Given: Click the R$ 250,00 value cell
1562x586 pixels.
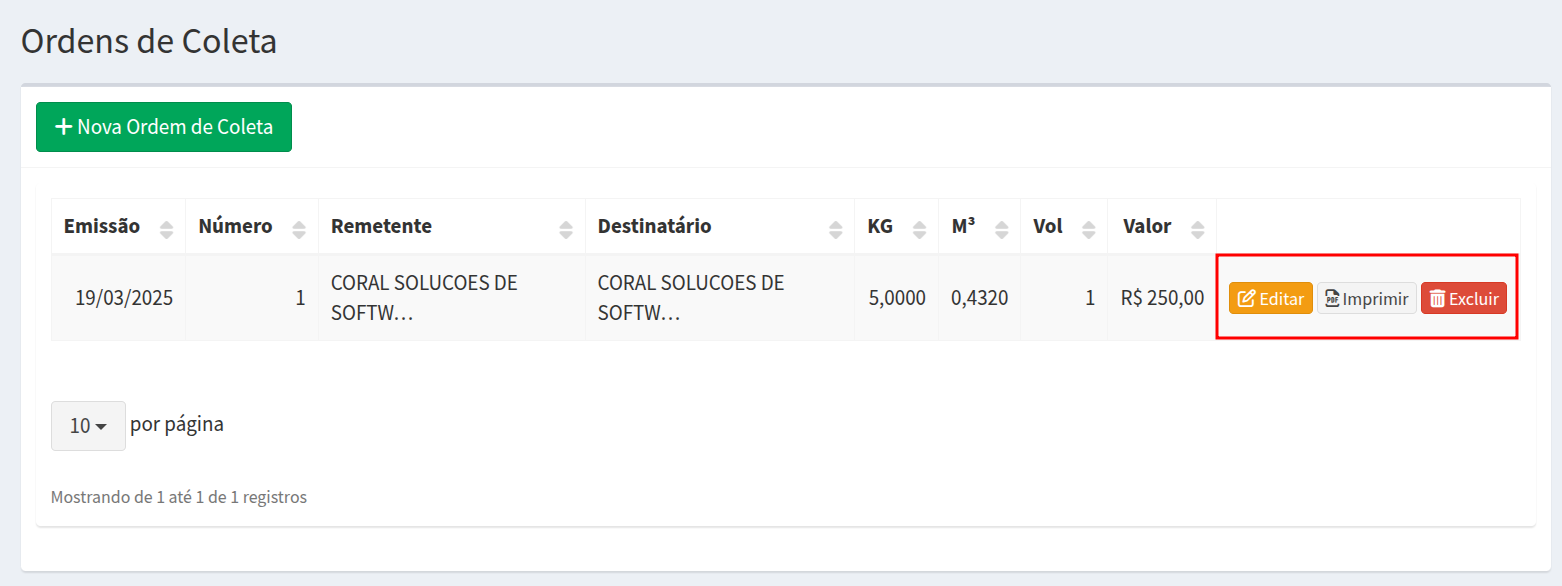Looking at the screenshot, I should click(x=1162, y=298).
